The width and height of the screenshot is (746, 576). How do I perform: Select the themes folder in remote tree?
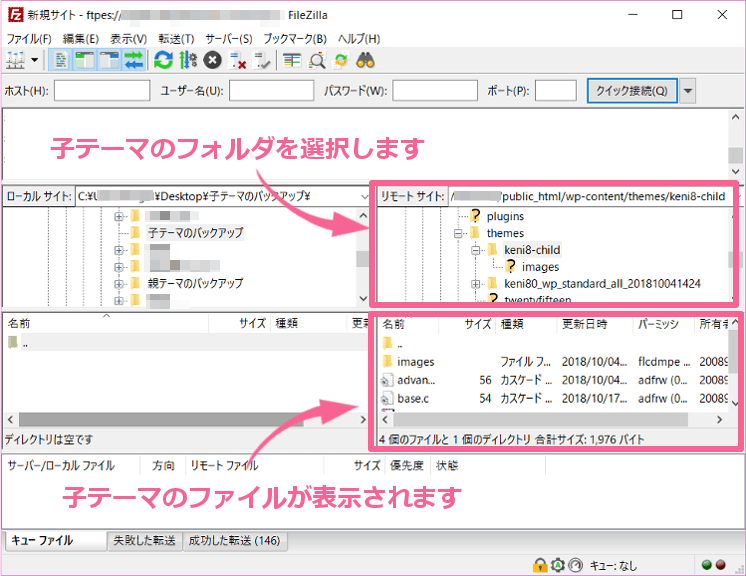pyautogui.click(x=505, y=233)
